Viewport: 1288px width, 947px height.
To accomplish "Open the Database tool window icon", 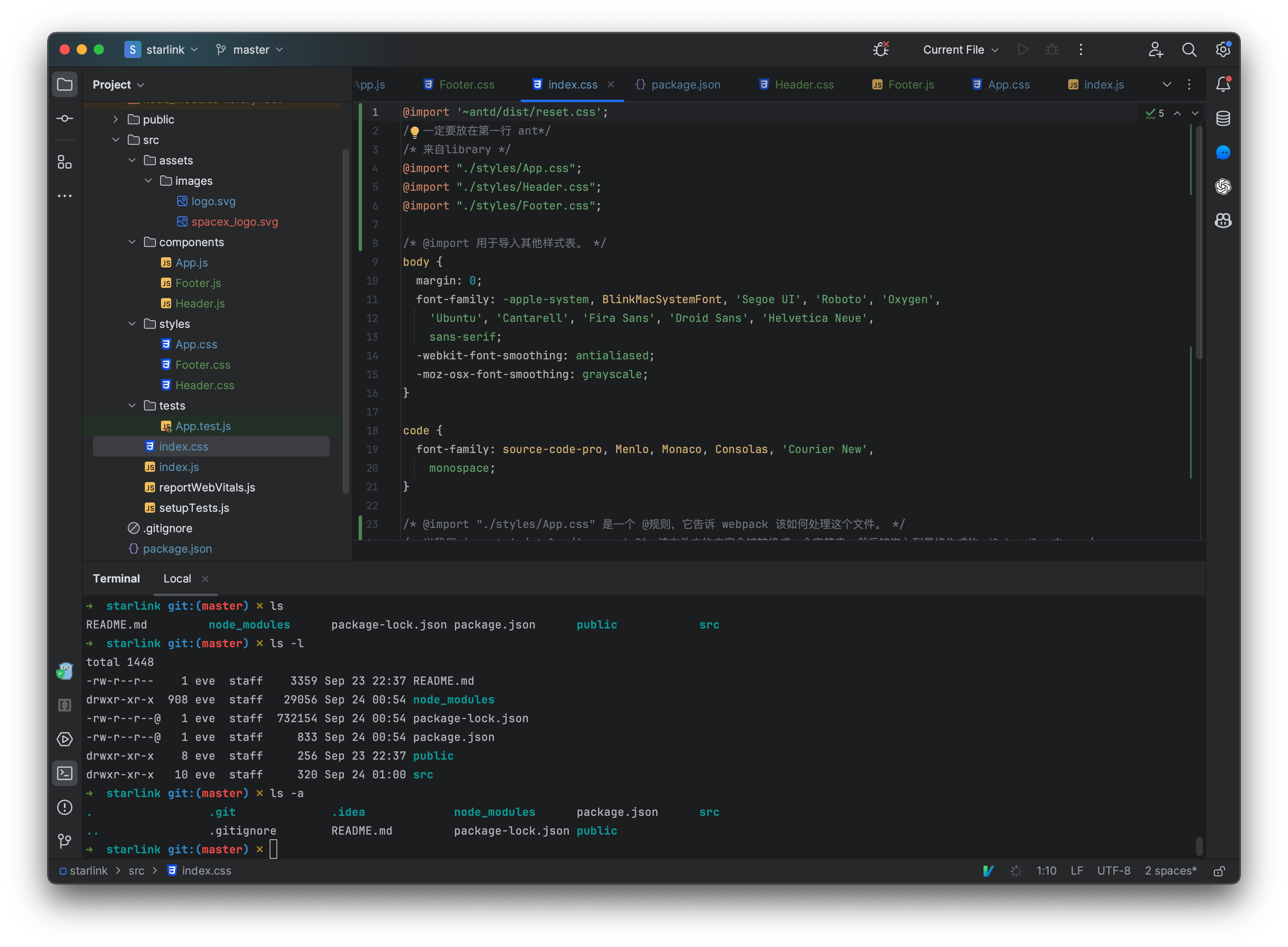I will tap(1223, 119).
